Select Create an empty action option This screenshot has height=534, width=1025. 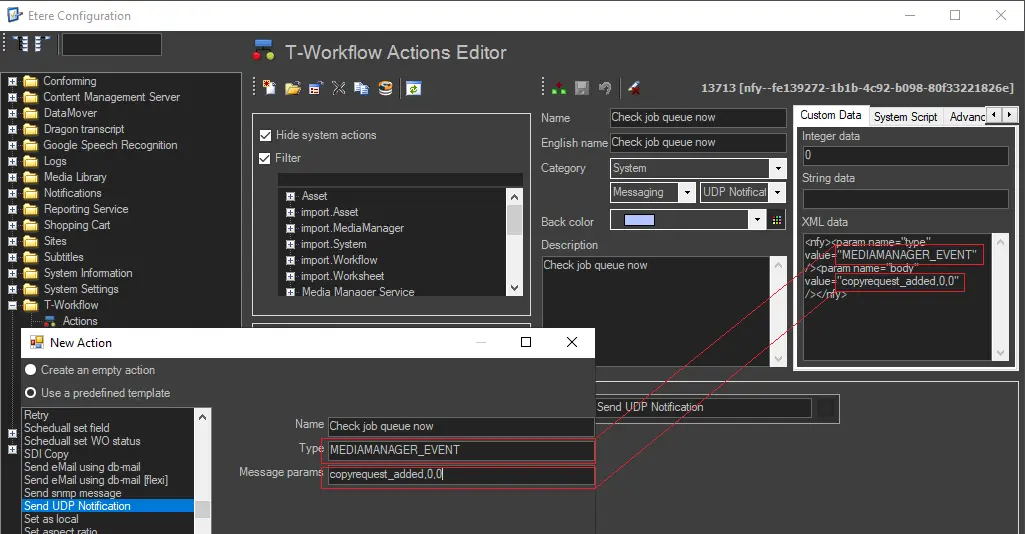click(x=31, y=370)
